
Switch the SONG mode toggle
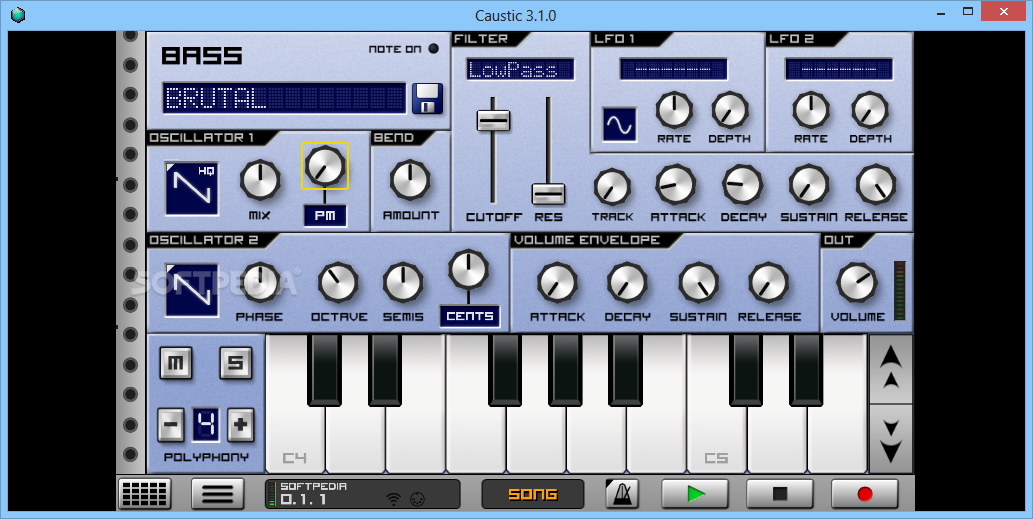(533, 494)
